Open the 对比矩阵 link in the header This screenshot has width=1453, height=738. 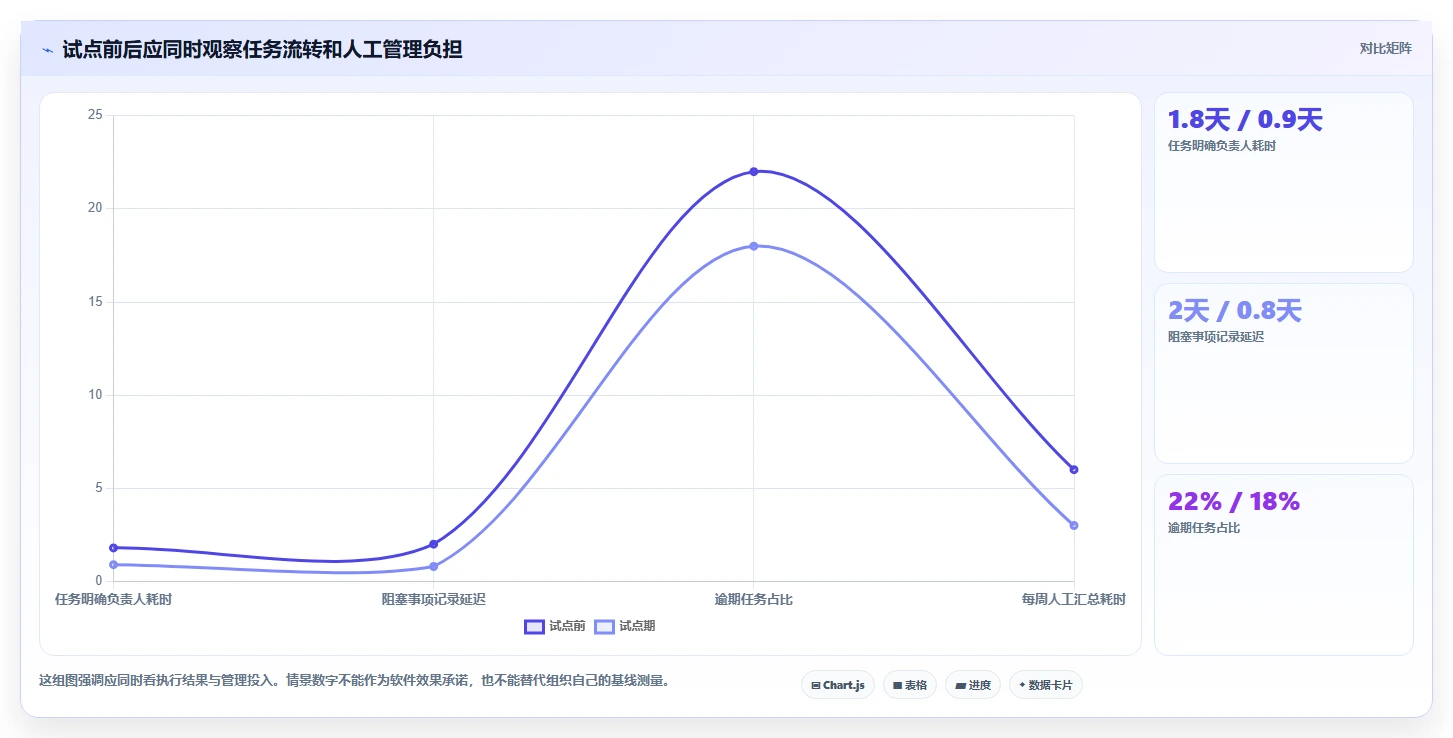coord(1385,48)
